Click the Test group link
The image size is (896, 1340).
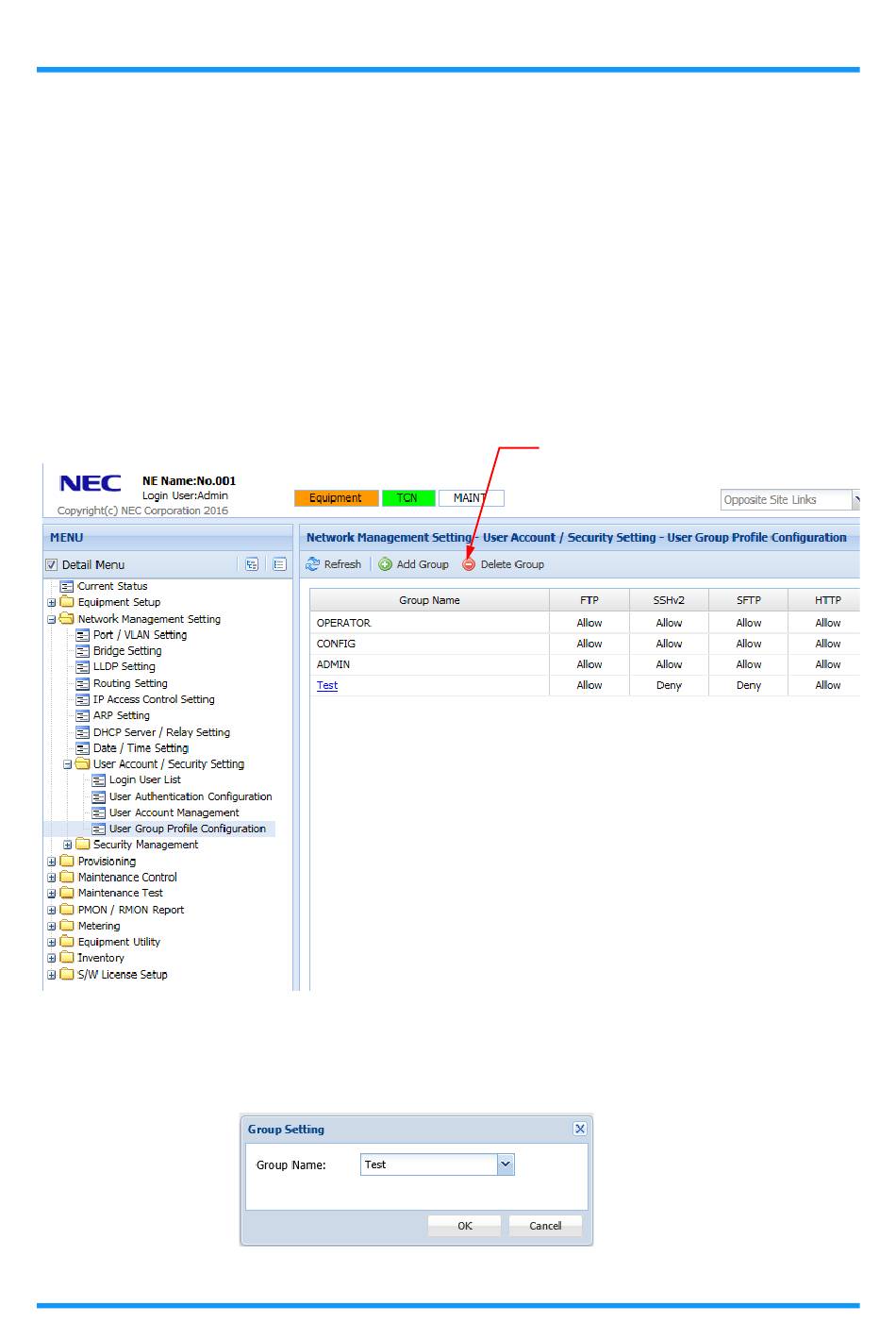click(327, 686)
